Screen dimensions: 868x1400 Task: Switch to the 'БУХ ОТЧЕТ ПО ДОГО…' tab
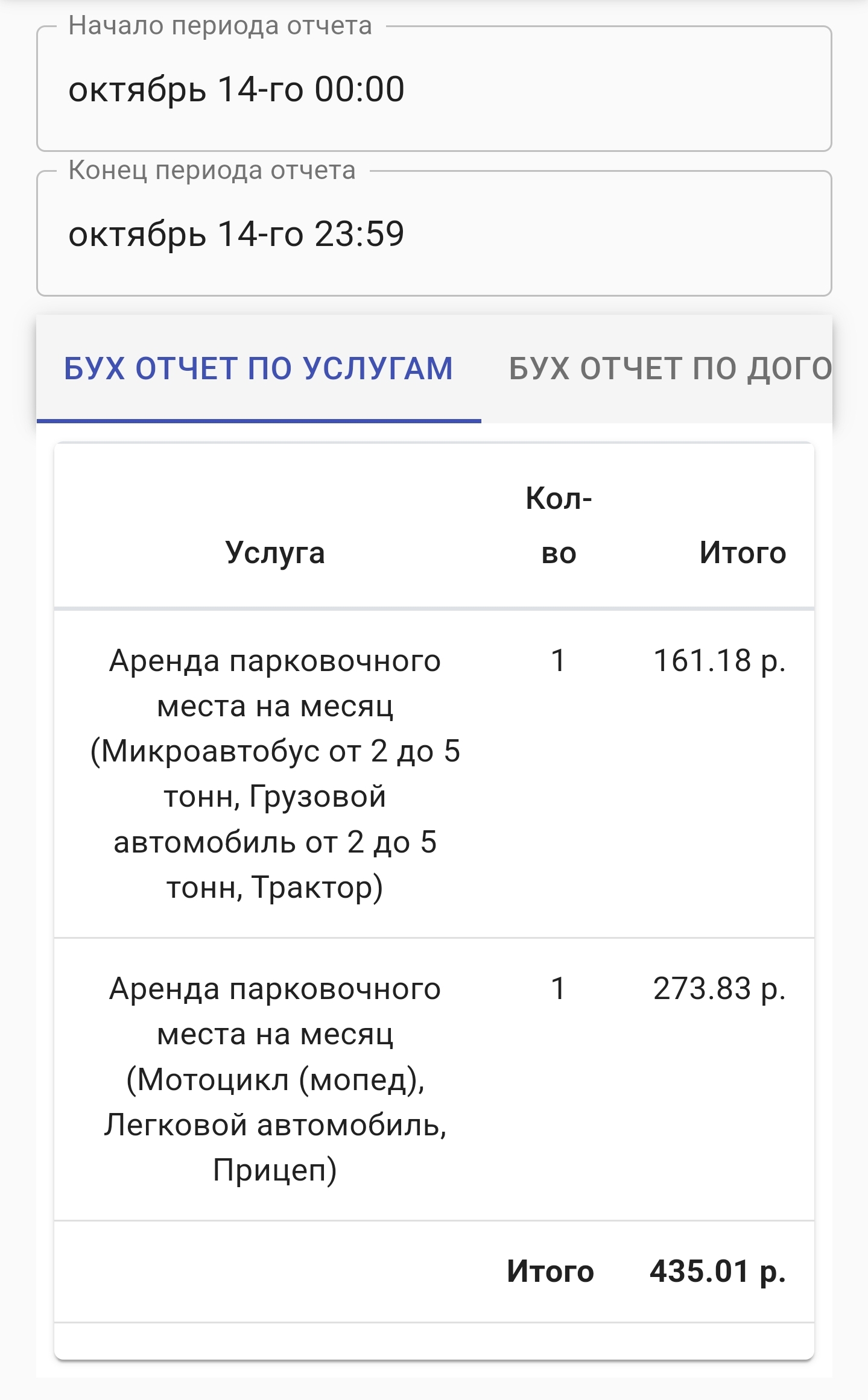point(670,368)
